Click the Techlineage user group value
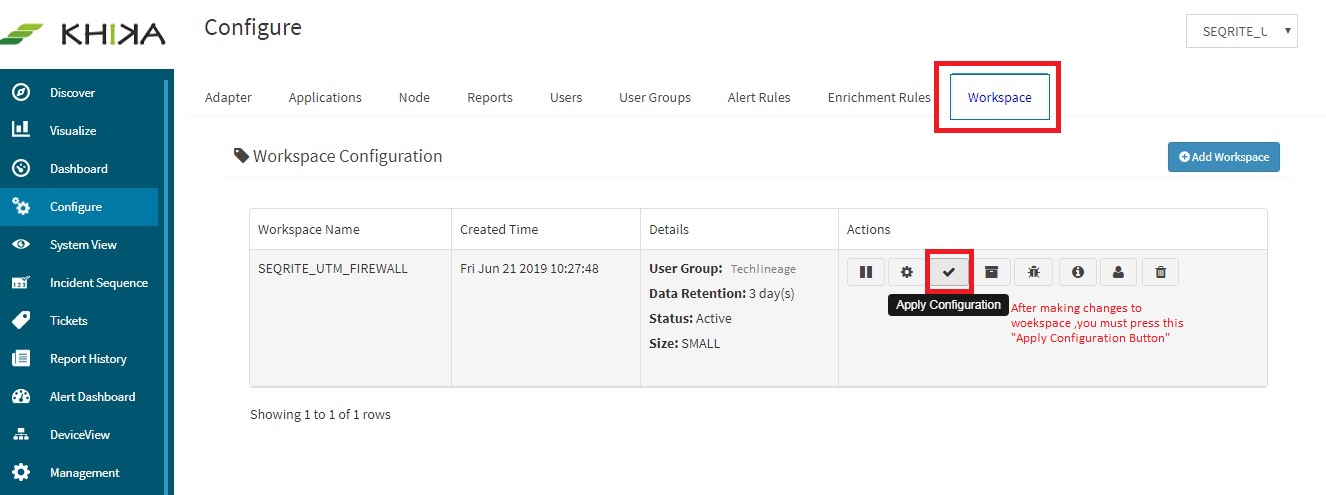Viewport: 1326px width, 495px height. click(763, 269)
